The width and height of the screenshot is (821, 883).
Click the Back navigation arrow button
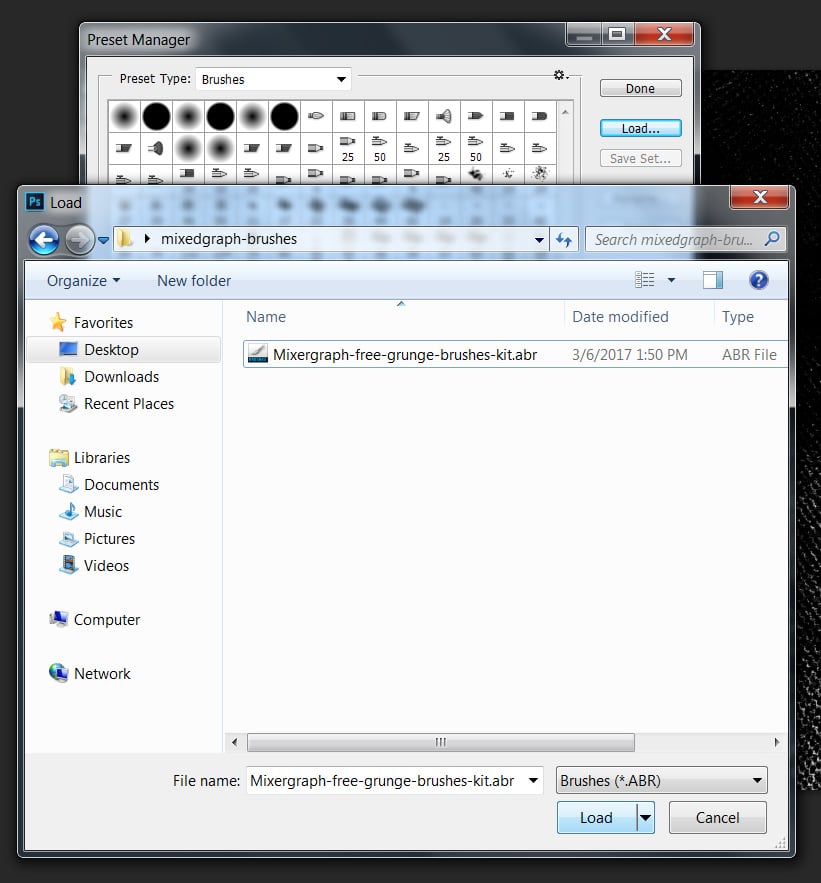click(44, 240)
